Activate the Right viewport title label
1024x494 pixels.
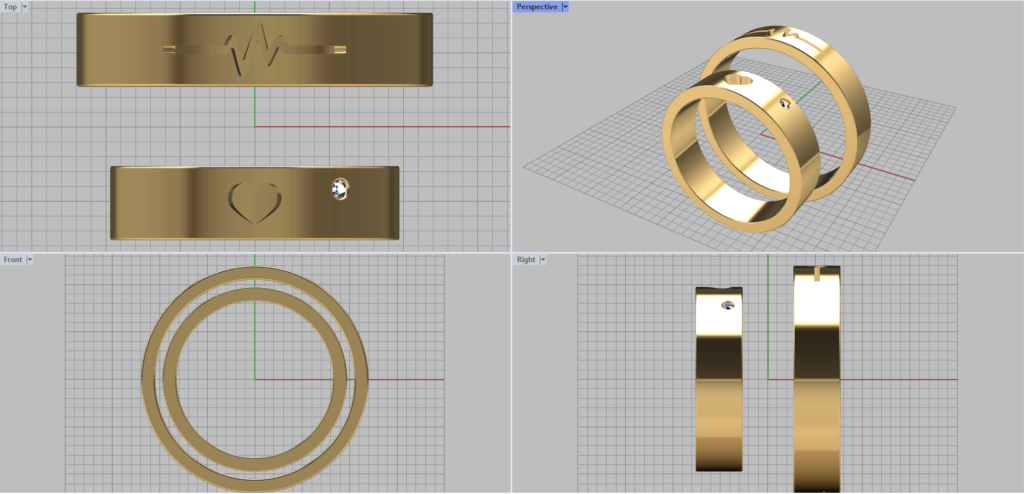click(x=525, y=259)
